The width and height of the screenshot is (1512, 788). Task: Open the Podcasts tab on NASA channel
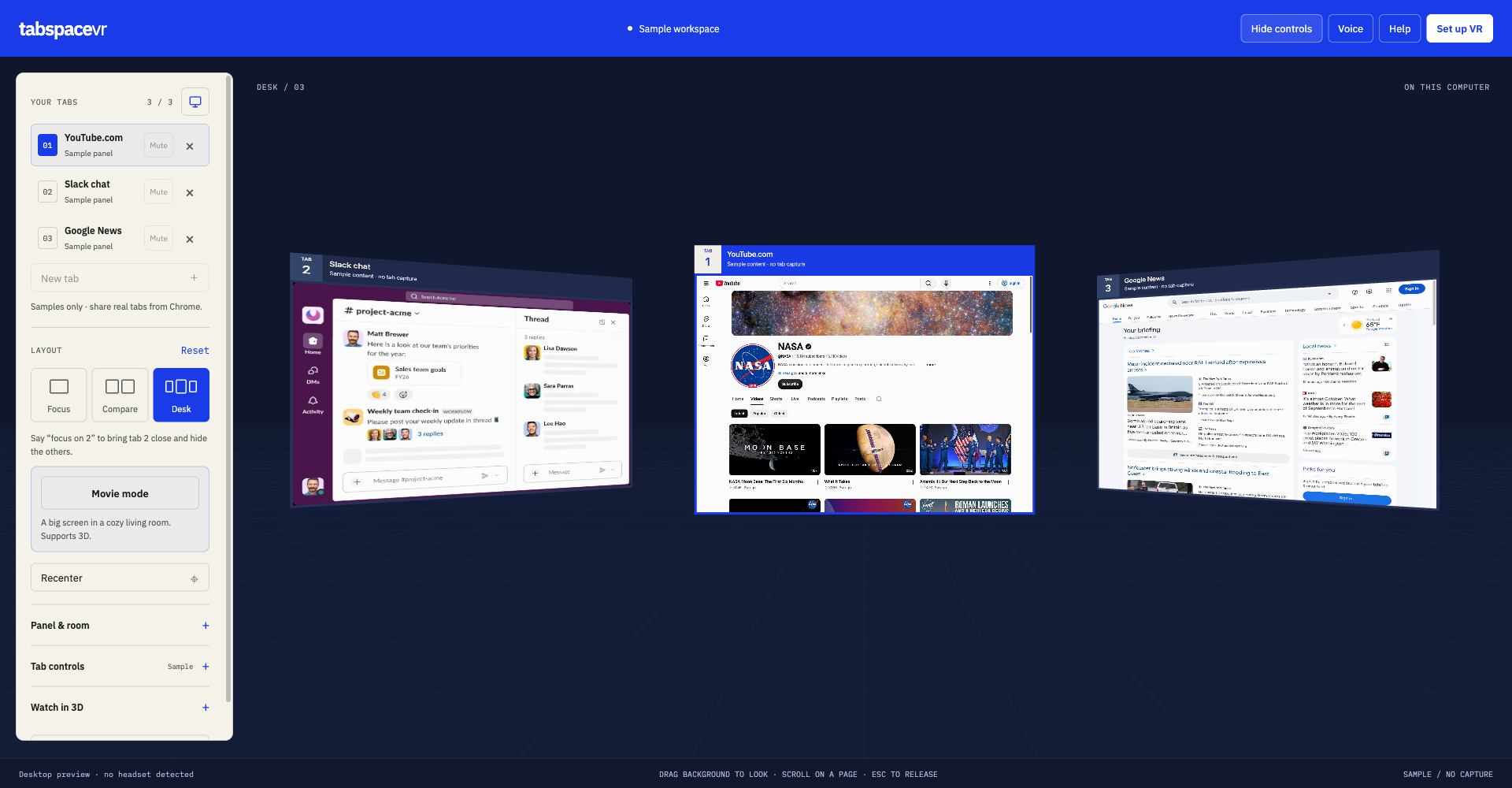(817, 399)
